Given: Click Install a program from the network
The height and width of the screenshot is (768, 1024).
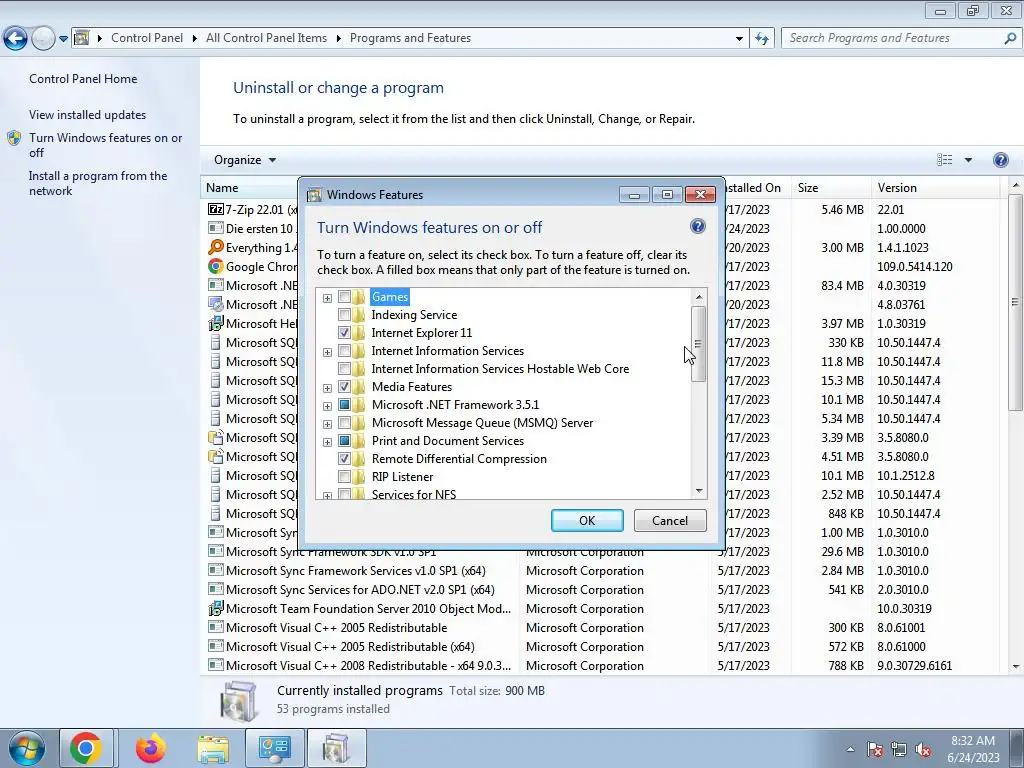Looking at the screenshot, I should click(x=98, y=184).
